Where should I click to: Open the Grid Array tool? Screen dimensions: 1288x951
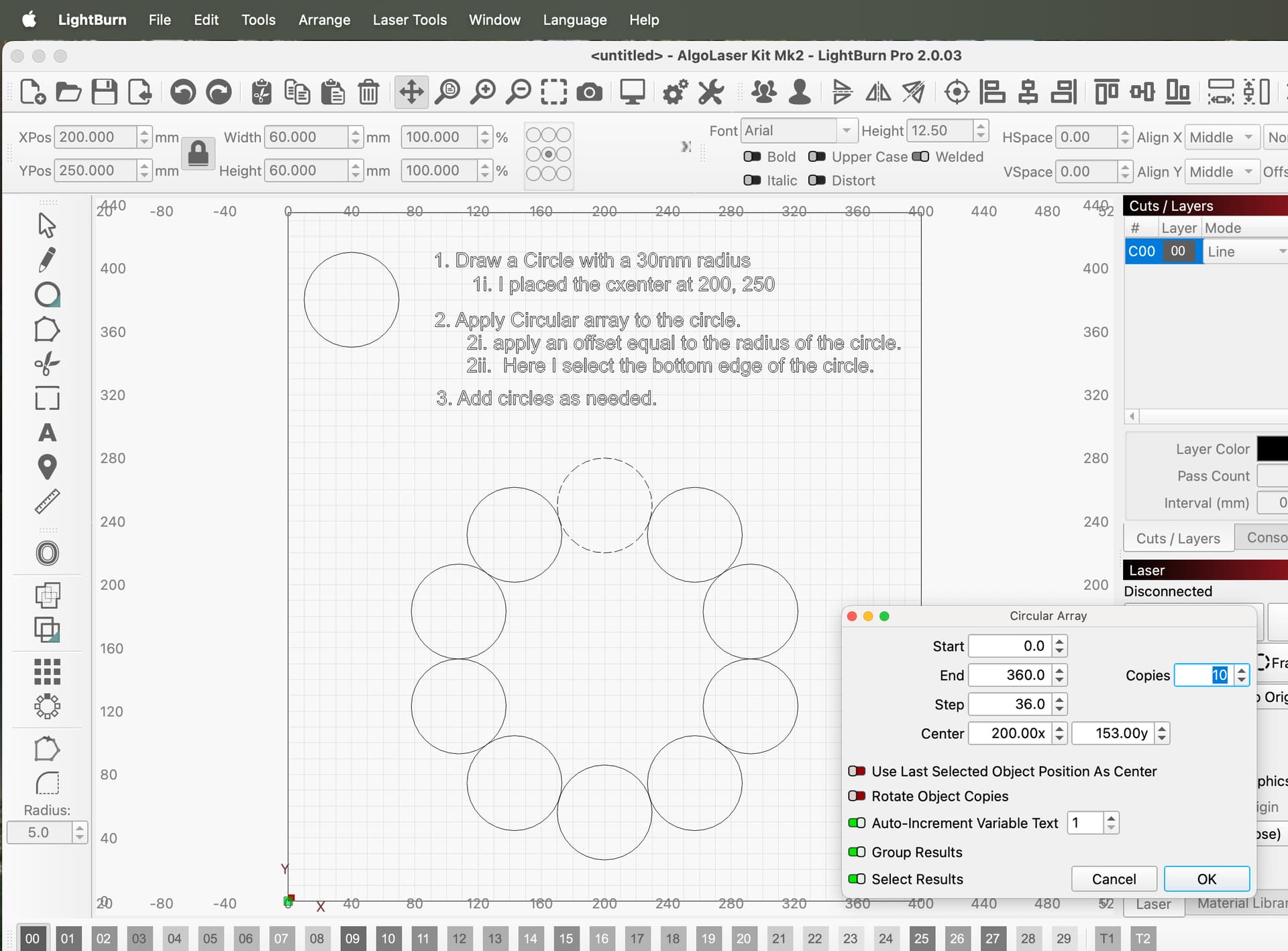[x=47, y=671]
